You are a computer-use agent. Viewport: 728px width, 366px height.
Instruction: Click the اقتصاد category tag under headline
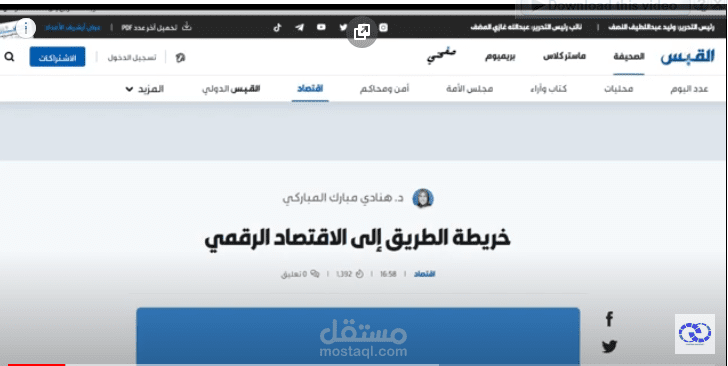[x=424, y=274]
